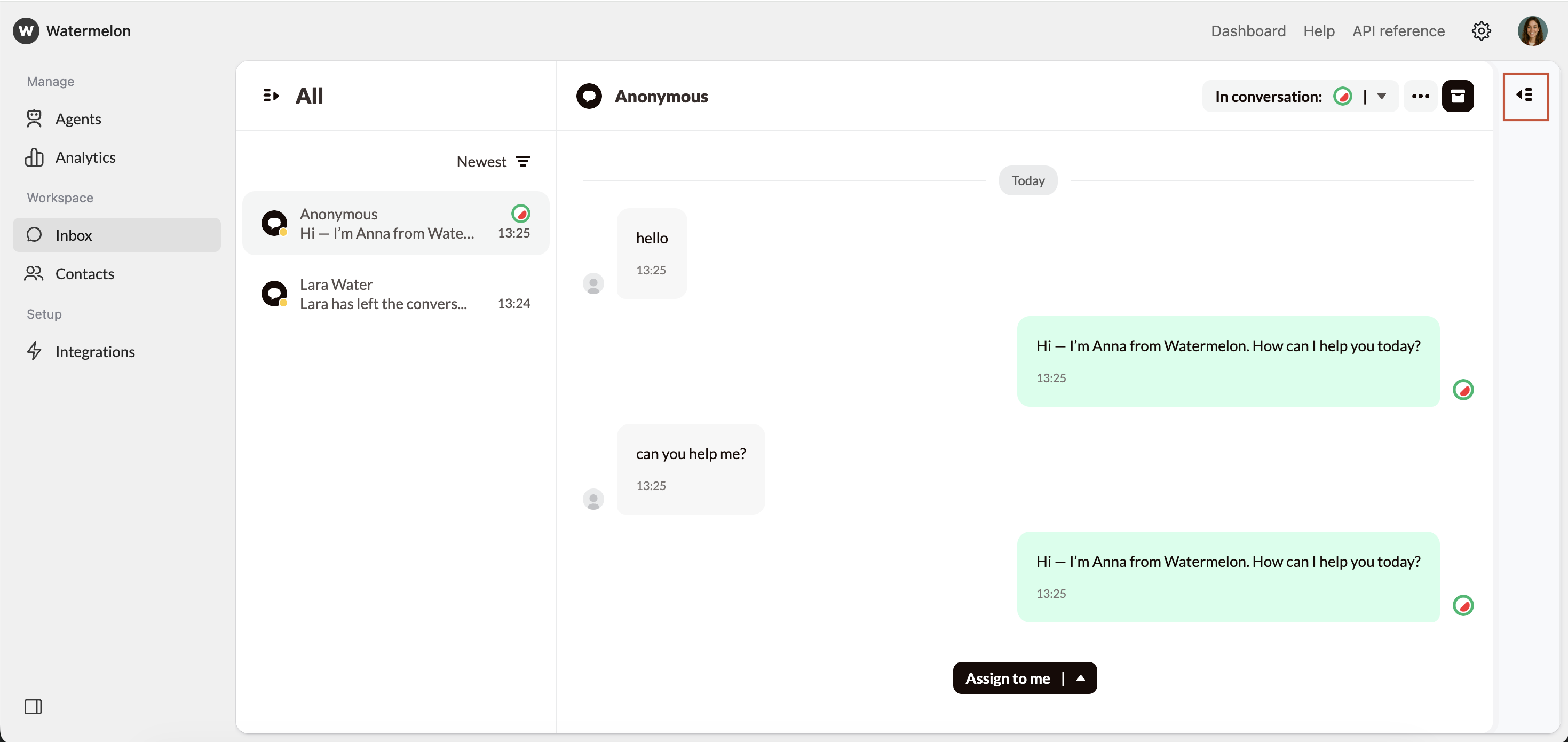Open the API reference menu item

coord(1398,30)
